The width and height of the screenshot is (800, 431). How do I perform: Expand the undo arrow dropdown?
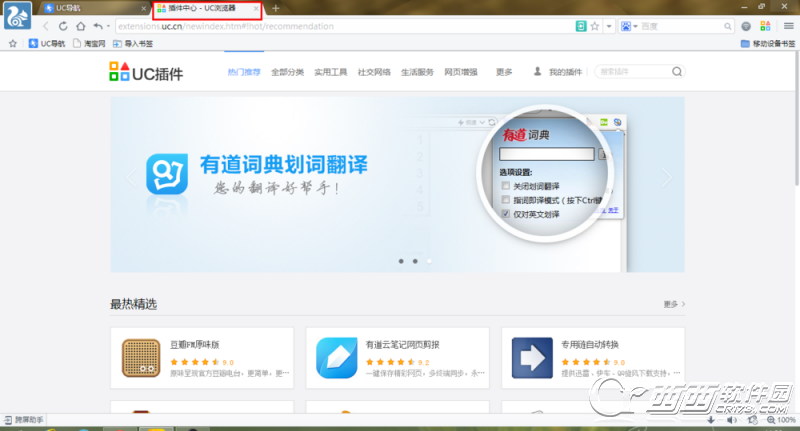click(108, 27)
